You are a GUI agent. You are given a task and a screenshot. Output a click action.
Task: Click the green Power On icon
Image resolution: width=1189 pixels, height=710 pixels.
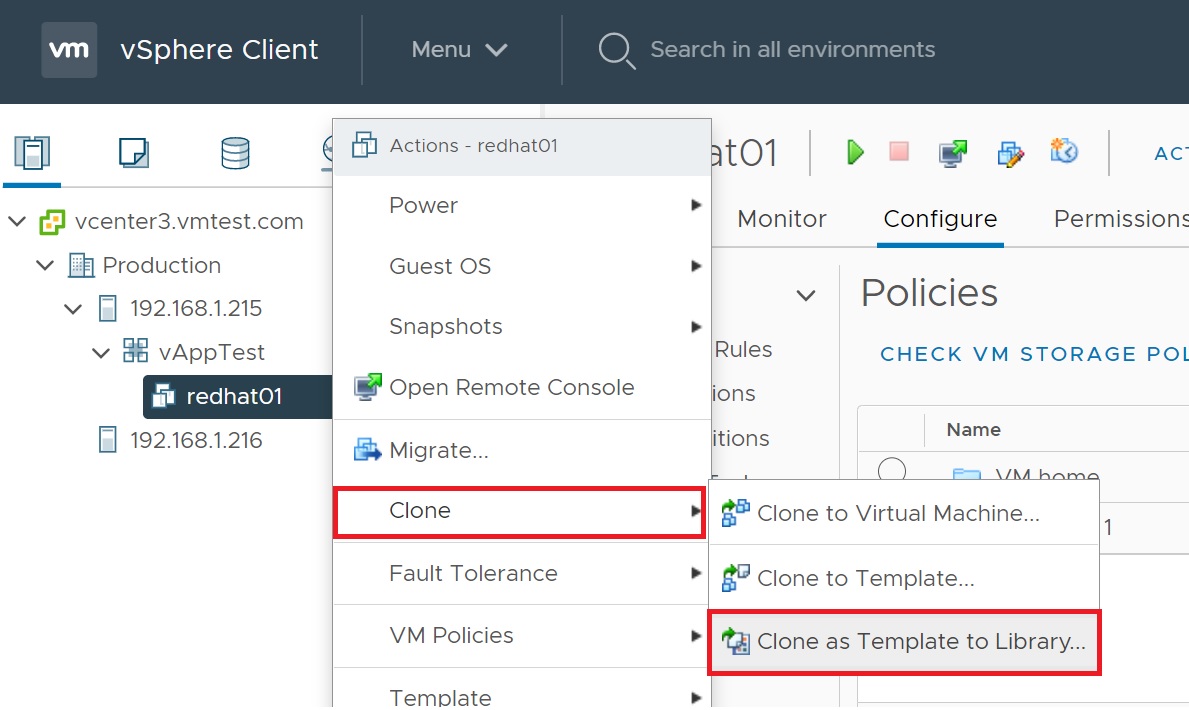[855, 152]
